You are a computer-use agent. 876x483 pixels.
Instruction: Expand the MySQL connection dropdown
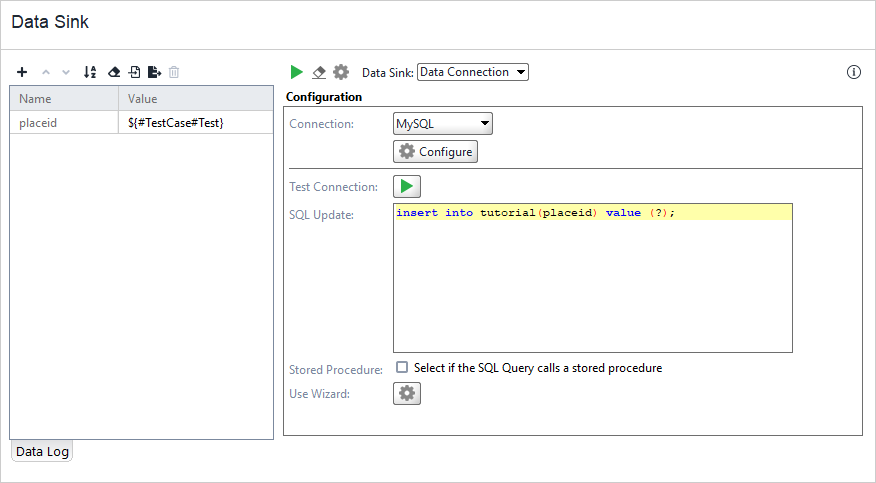coord(443,124)
